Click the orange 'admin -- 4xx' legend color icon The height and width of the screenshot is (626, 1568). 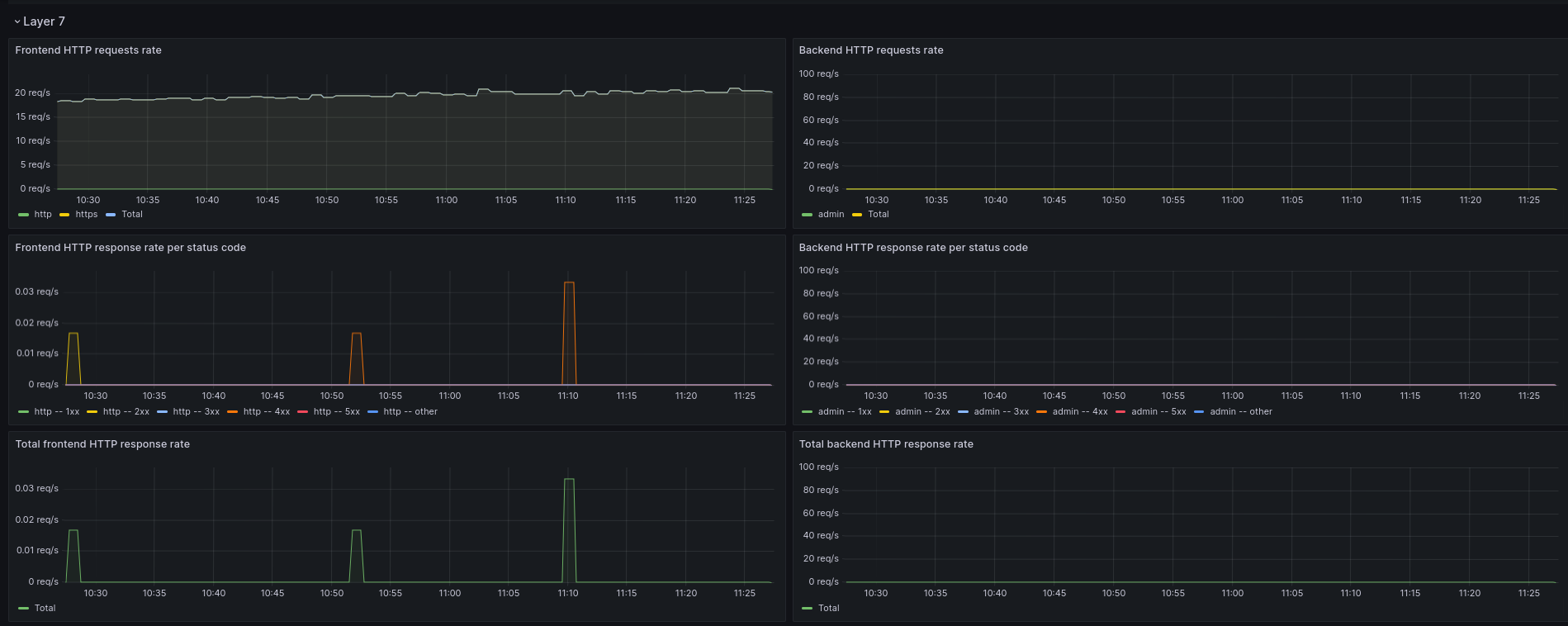click(x=1041, y=412)
